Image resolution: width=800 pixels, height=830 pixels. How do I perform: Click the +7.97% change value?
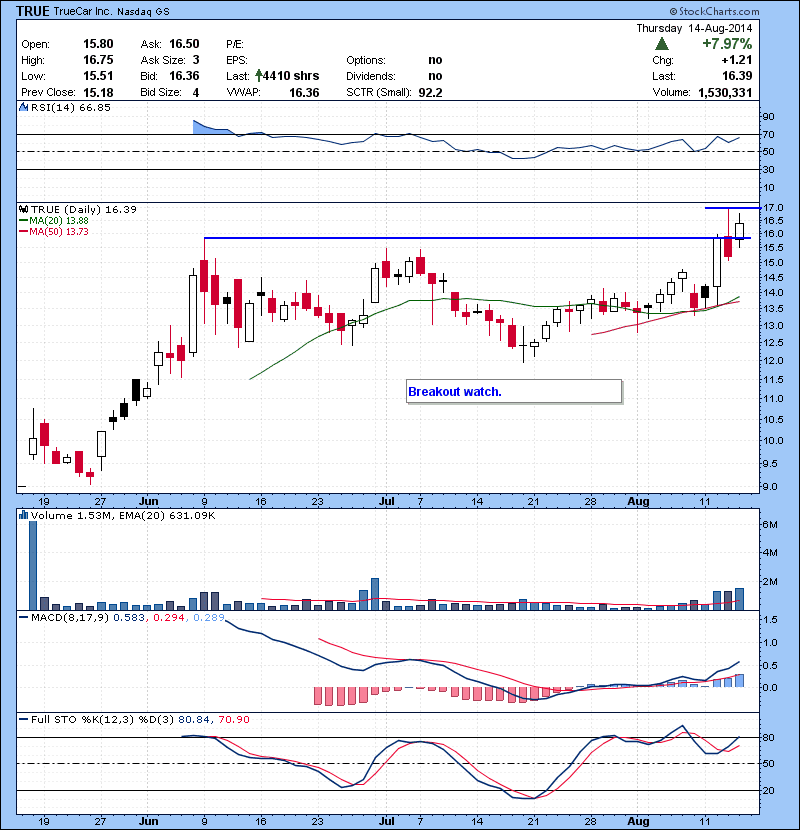[x=727, y=44]
